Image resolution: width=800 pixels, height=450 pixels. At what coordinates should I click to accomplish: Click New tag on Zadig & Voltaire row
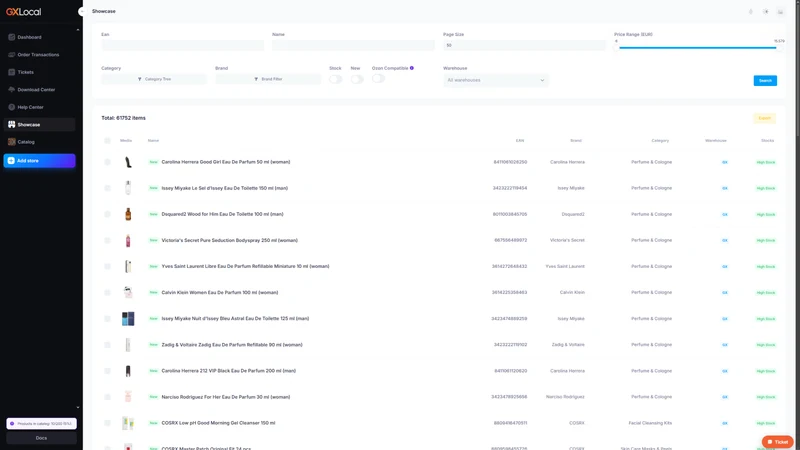coord(153,344)
